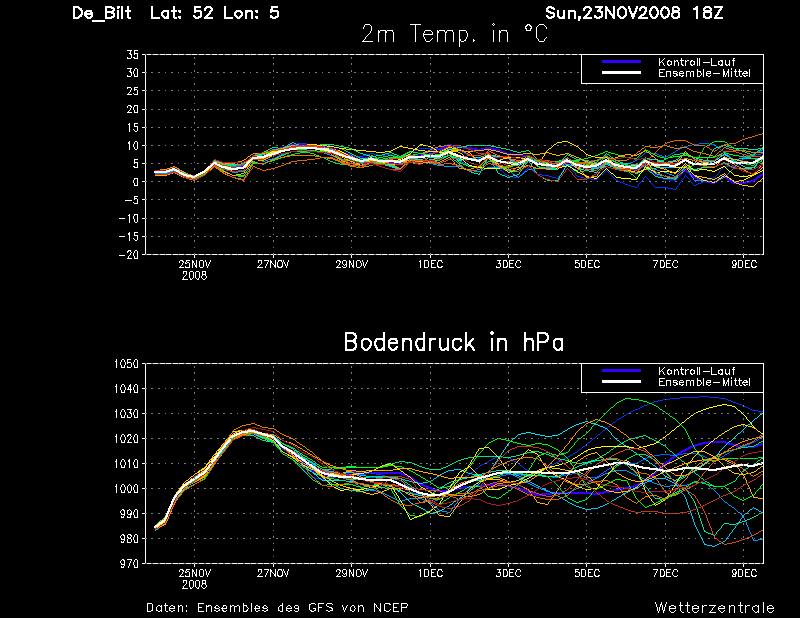
Task: Click the '2m Temp. in °C' chart title
Action: tap(454, 35)
